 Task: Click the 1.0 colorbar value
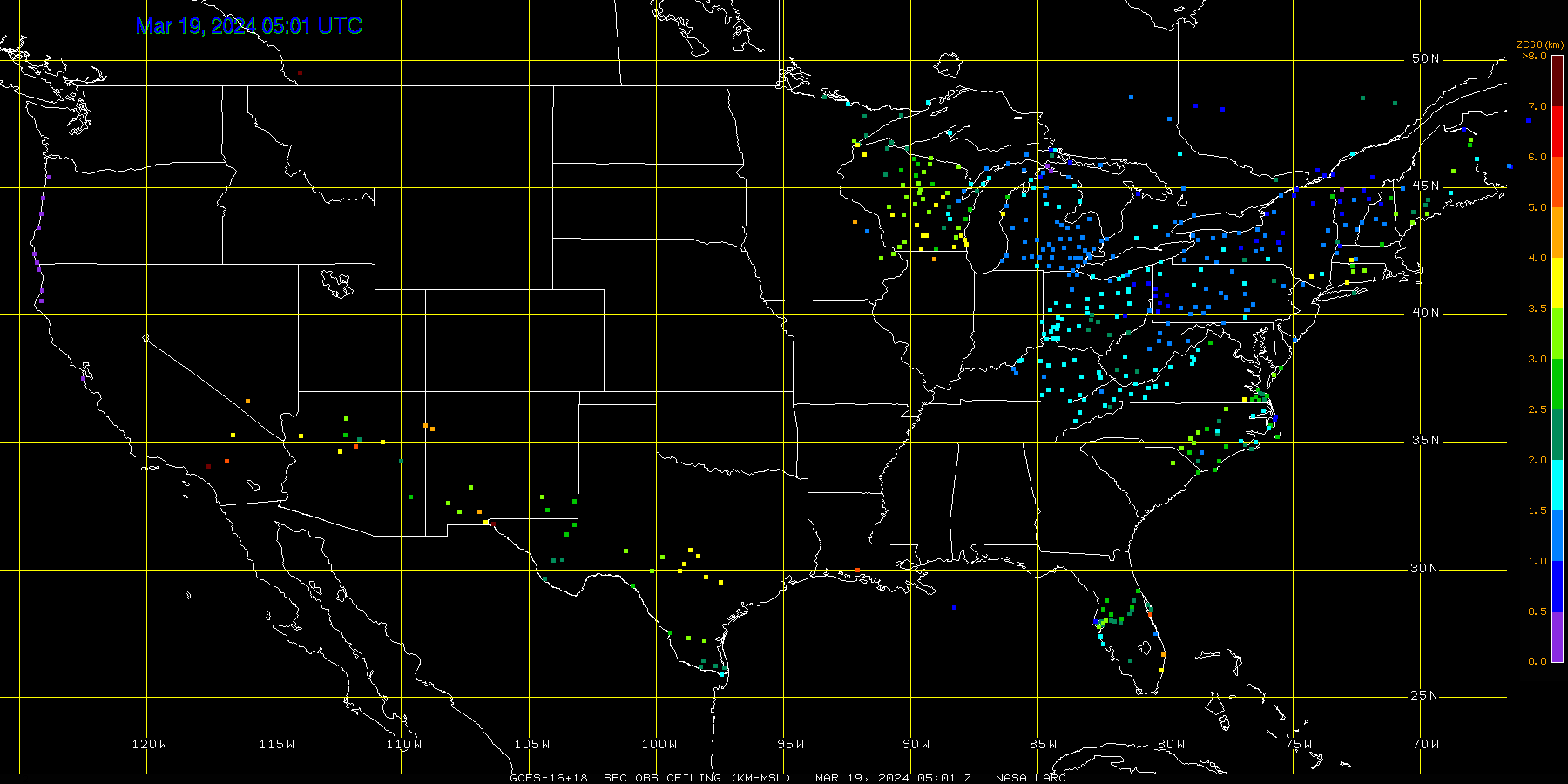tap(1538, 561)
